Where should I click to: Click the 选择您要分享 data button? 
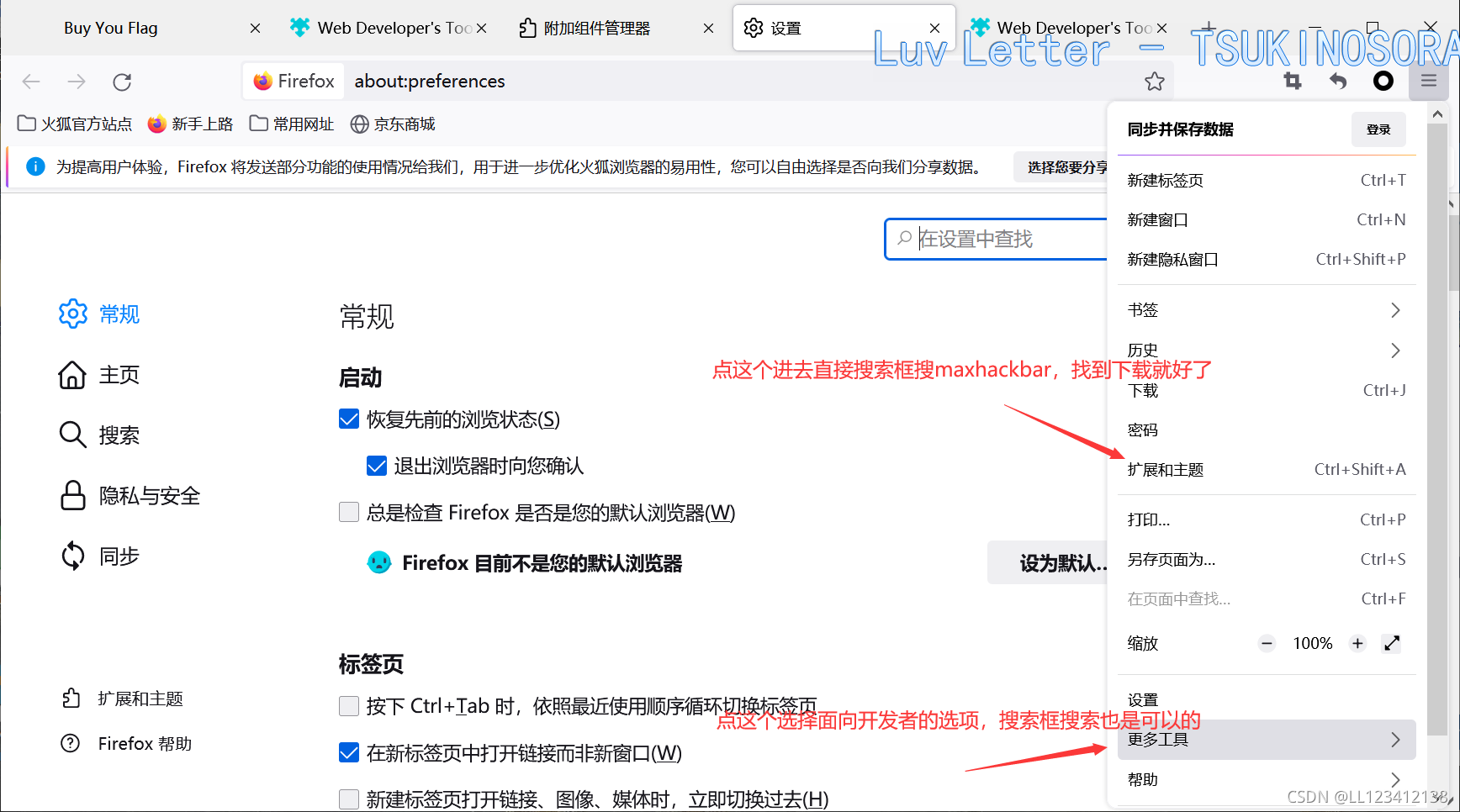[1061, 167]
